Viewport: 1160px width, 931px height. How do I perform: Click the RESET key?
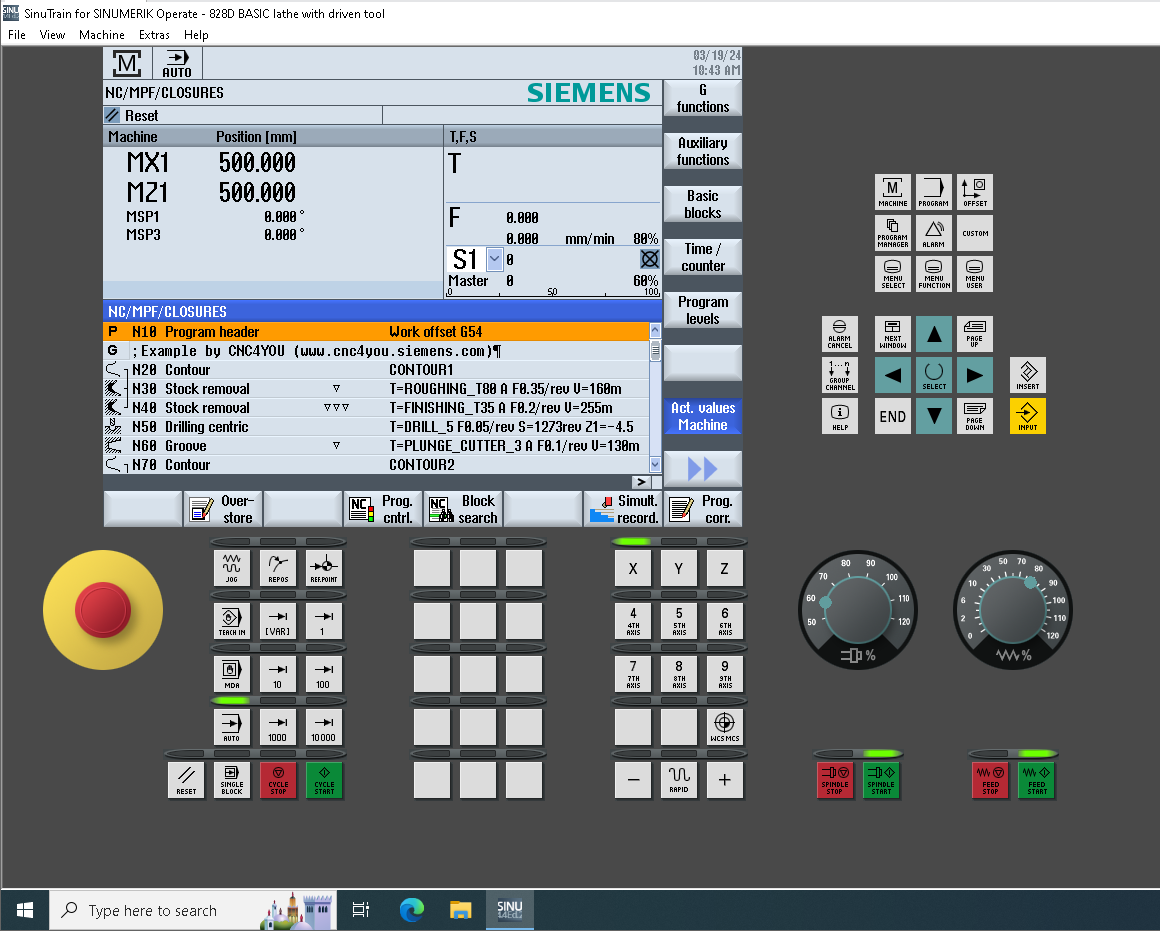[x=186, y=781]
